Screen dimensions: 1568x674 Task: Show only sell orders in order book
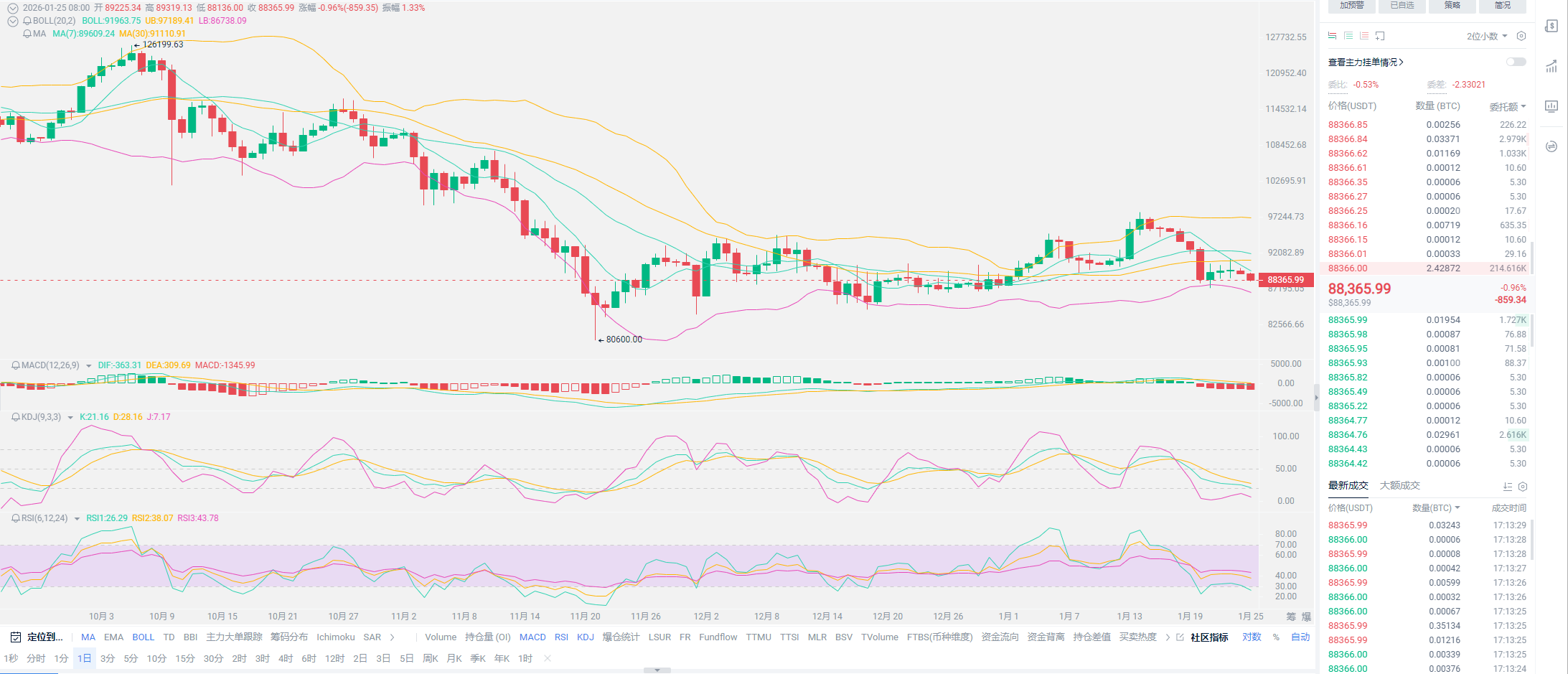(1364, 36)
